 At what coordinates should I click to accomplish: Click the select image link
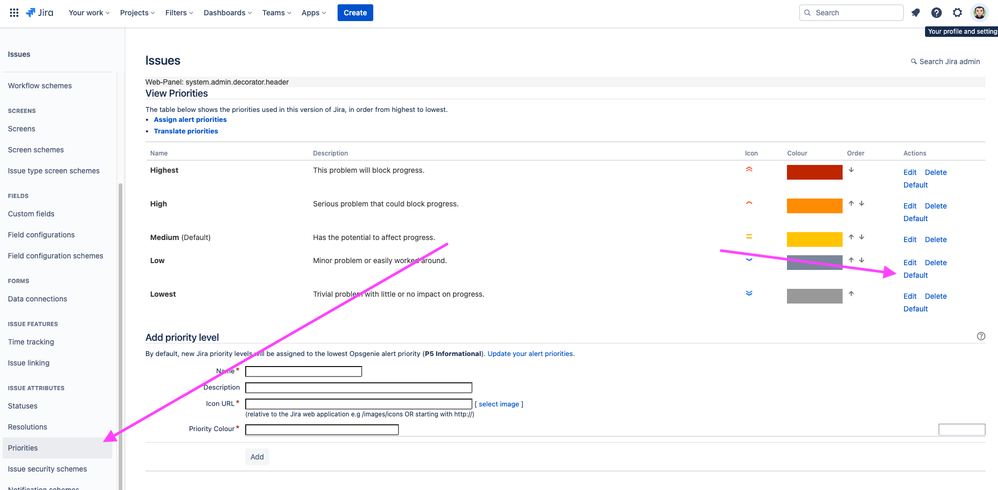click(x=499, y=404)
